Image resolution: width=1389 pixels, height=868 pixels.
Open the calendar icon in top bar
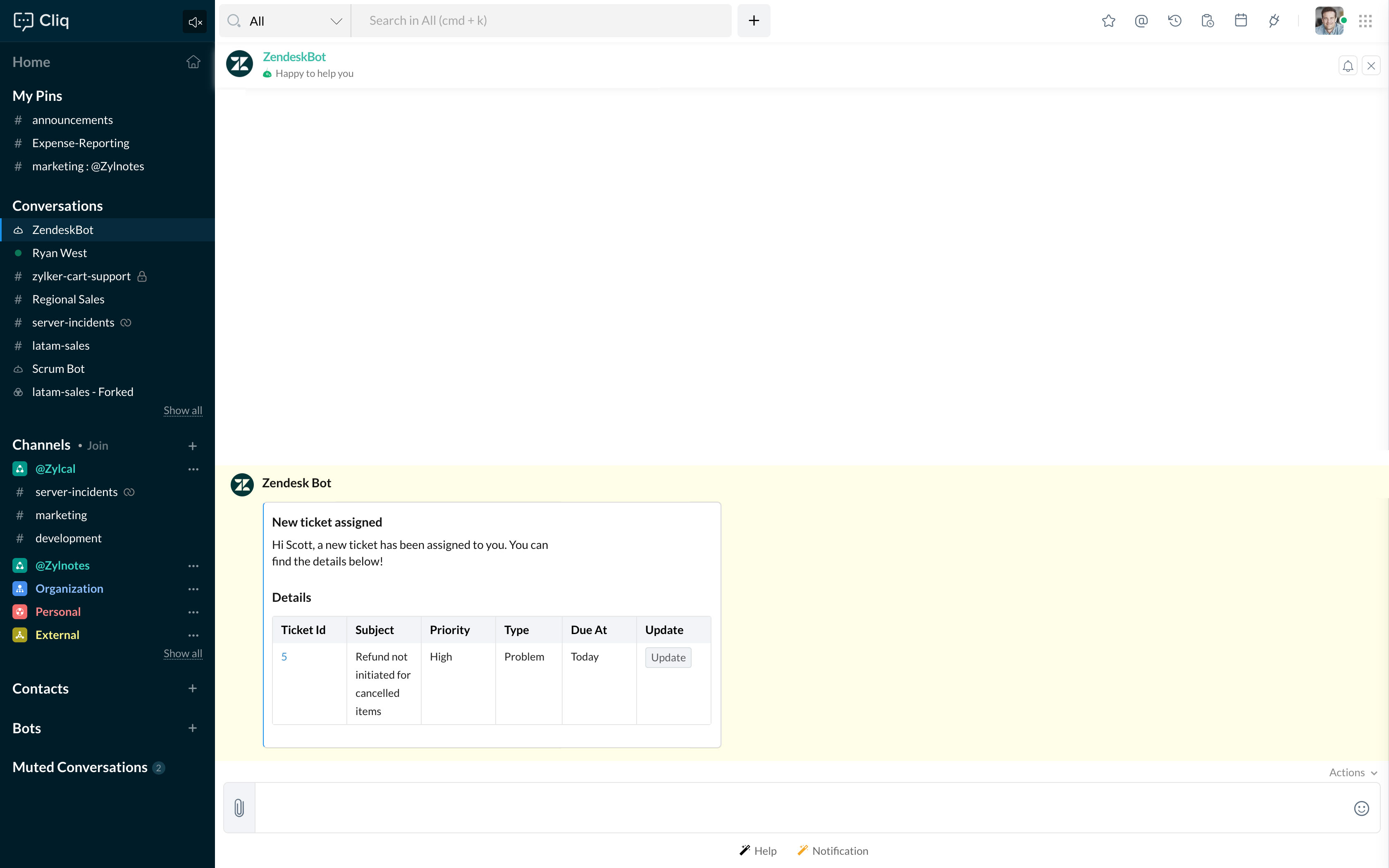click(1240, 21)
